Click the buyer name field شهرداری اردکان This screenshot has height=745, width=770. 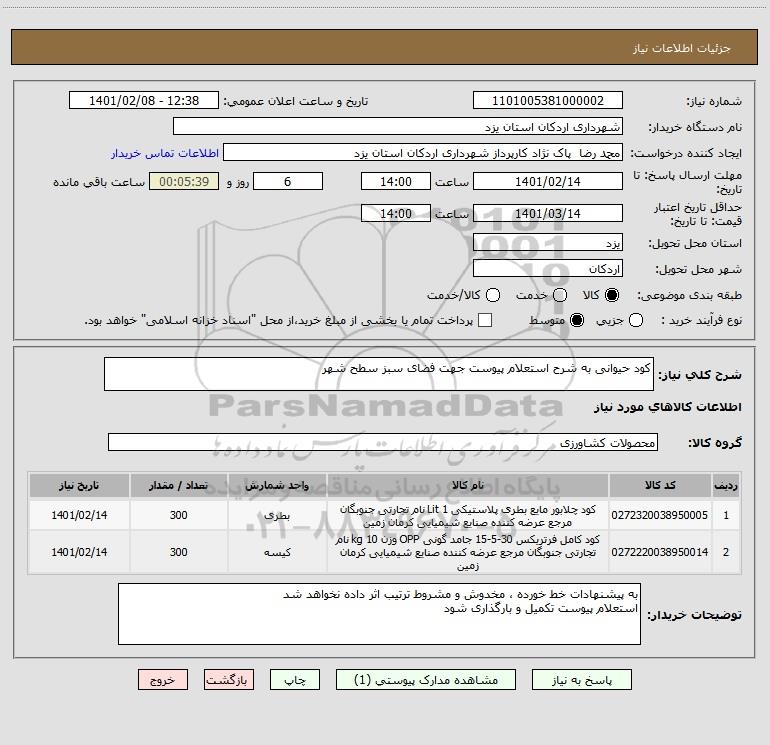click(x=398, y=127)
